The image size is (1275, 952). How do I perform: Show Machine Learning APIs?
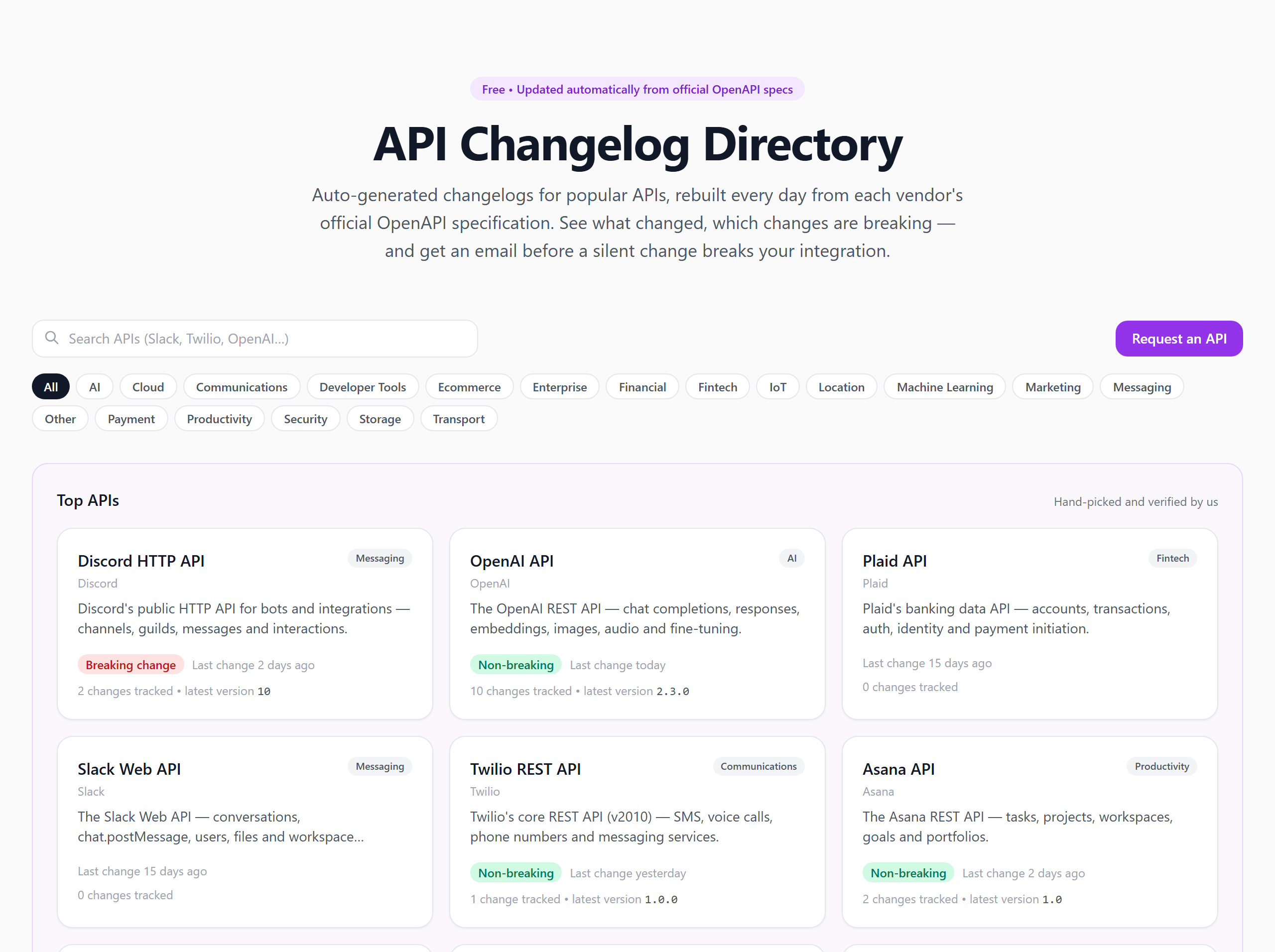coord(945,387)
